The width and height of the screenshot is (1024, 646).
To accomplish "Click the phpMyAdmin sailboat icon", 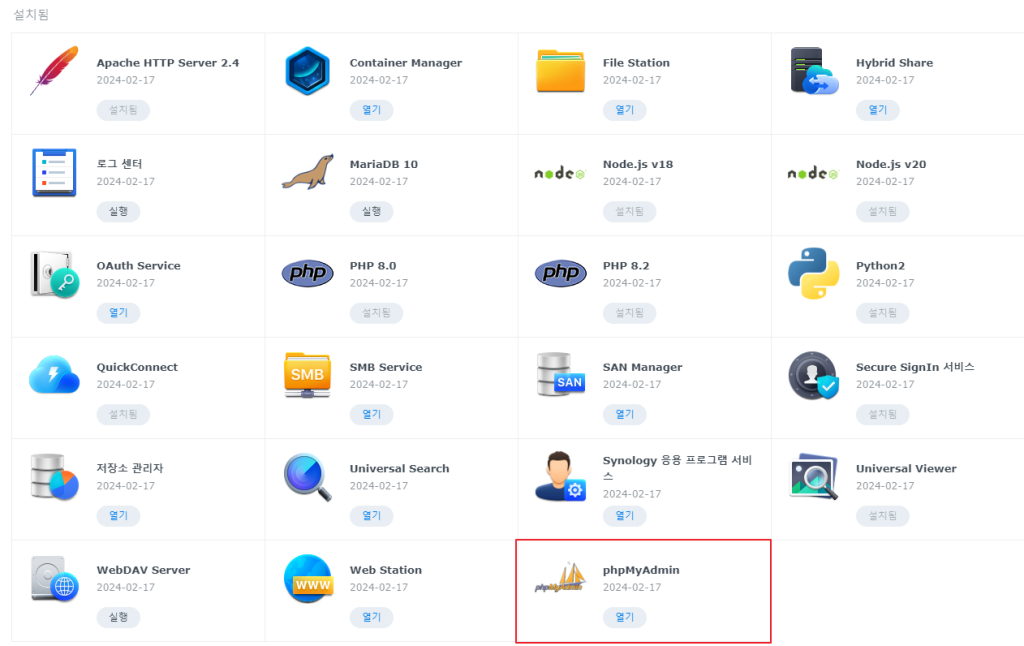I will click(x=560, y=577).
